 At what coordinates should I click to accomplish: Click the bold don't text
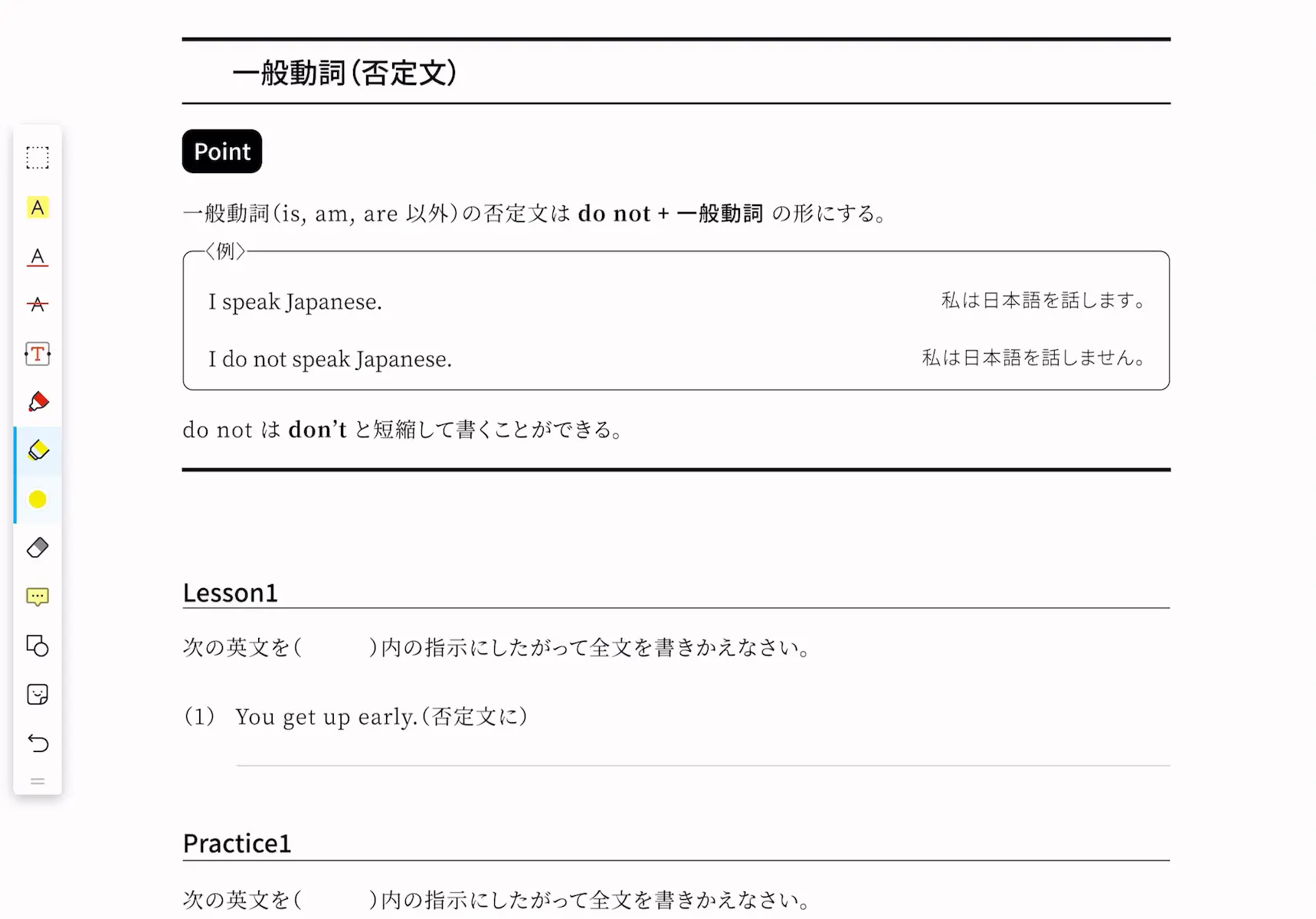point(318,430)
